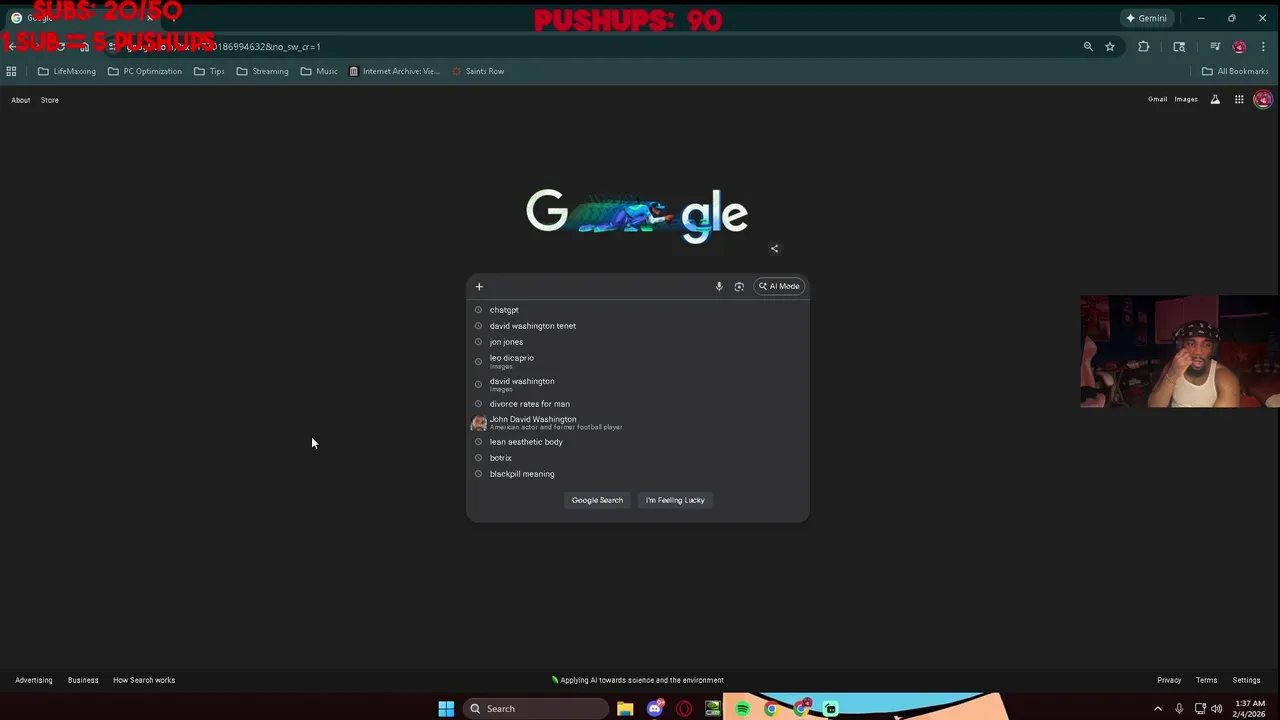Open the Streamlabs icon on the taskbar
Image resolution: width=1280 pixels, height=720 pixels.
[x=830, y=709]
